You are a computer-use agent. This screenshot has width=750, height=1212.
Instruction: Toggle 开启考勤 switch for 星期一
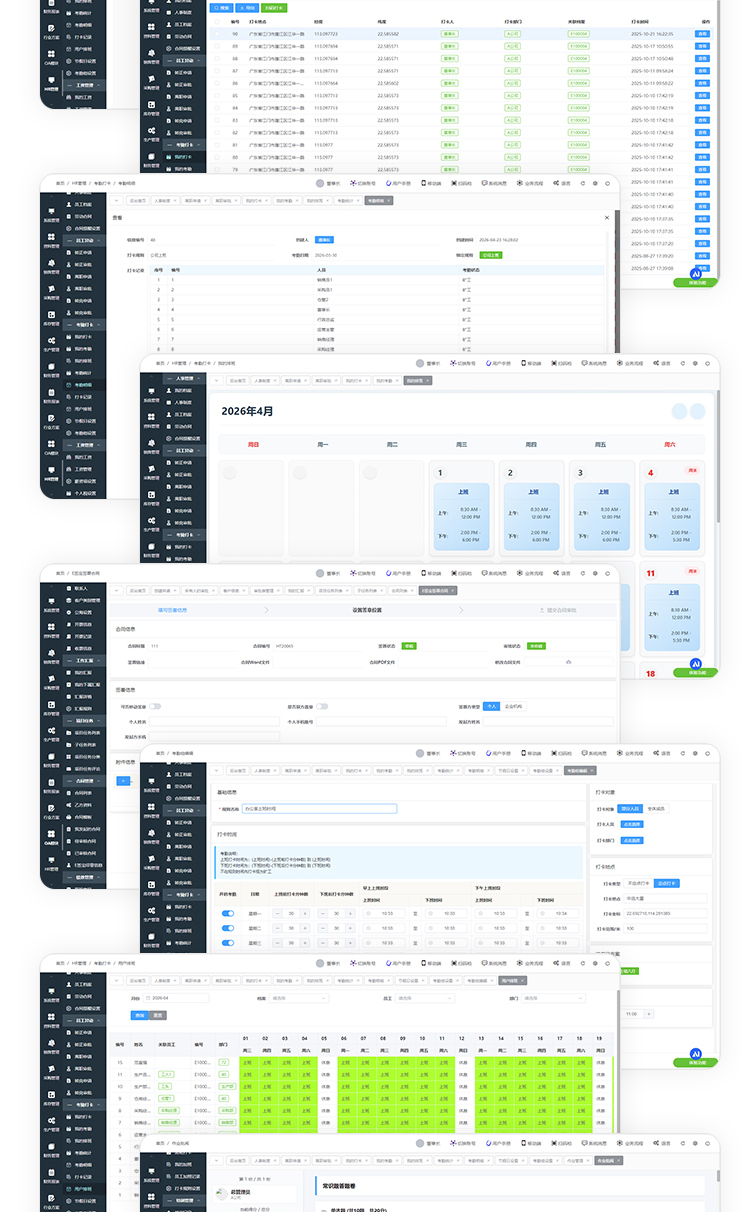pos(228,913)
